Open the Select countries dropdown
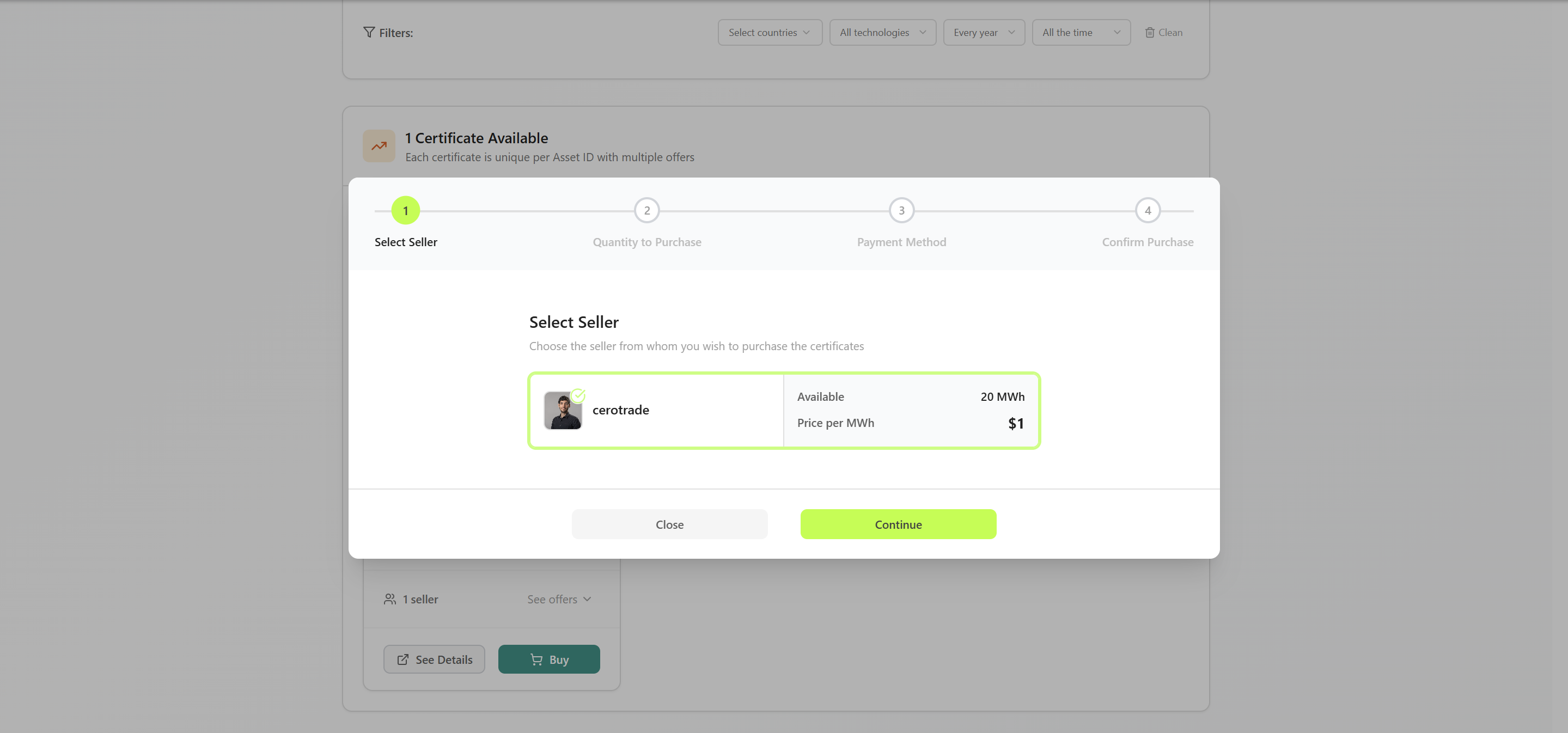Image resolution: width=1568 pixels, height=733 pixels. point(770,33)
